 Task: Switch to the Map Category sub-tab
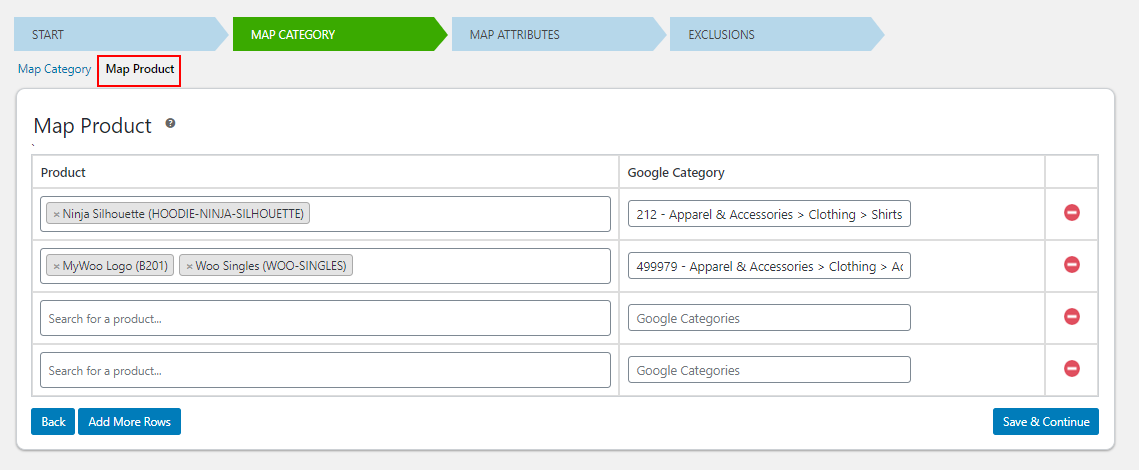click(54, 69)
